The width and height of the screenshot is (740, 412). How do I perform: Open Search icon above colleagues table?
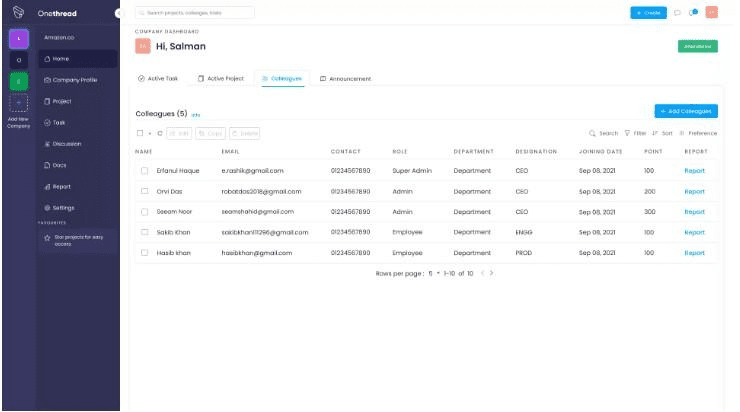coord(592,134)
